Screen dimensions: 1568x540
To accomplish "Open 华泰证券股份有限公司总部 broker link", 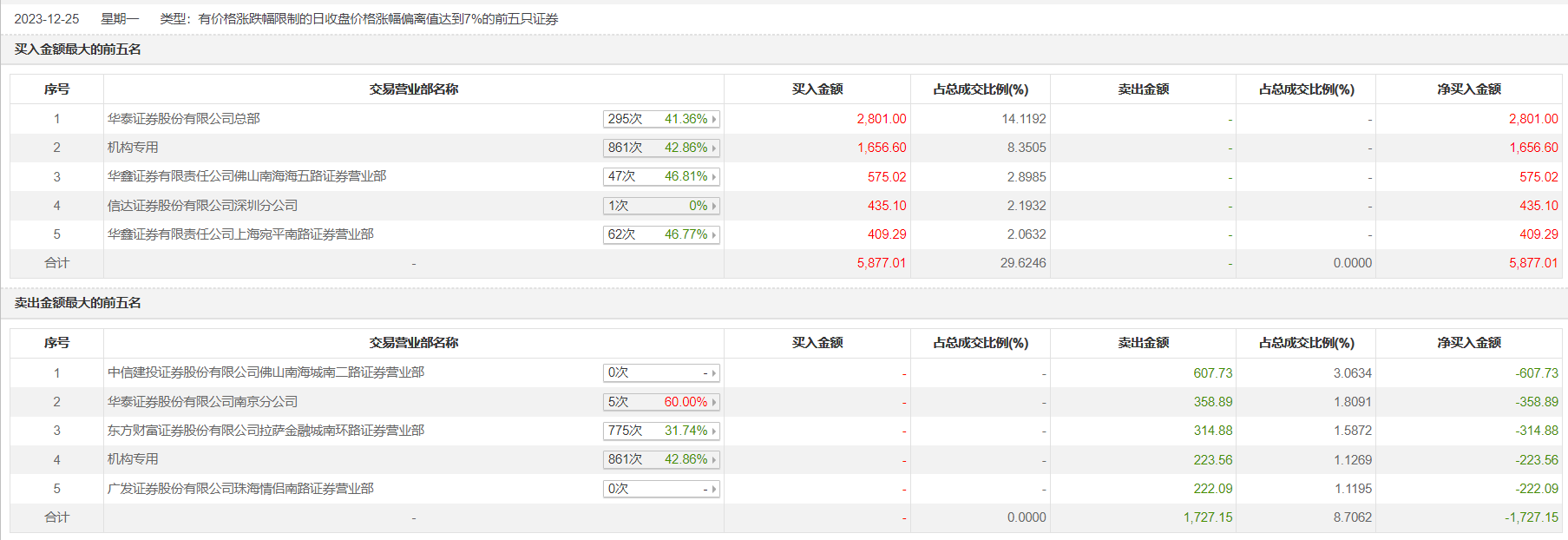I will tap(184, 119).
